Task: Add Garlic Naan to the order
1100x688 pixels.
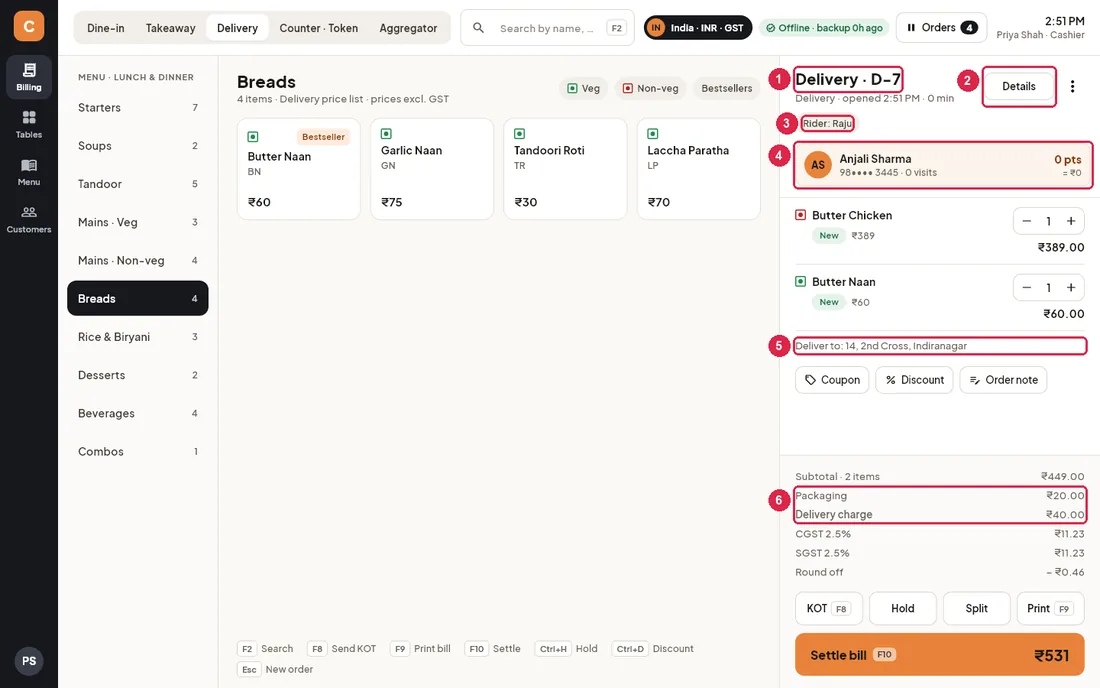Action: 432,169
